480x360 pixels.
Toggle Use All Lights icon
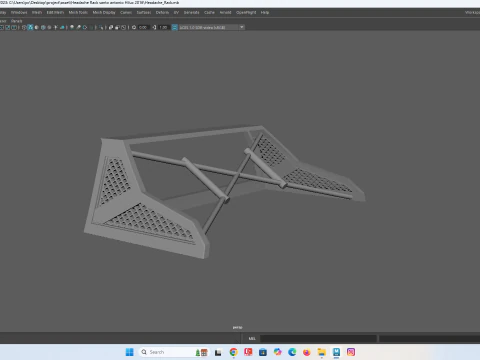pos(55,27)
